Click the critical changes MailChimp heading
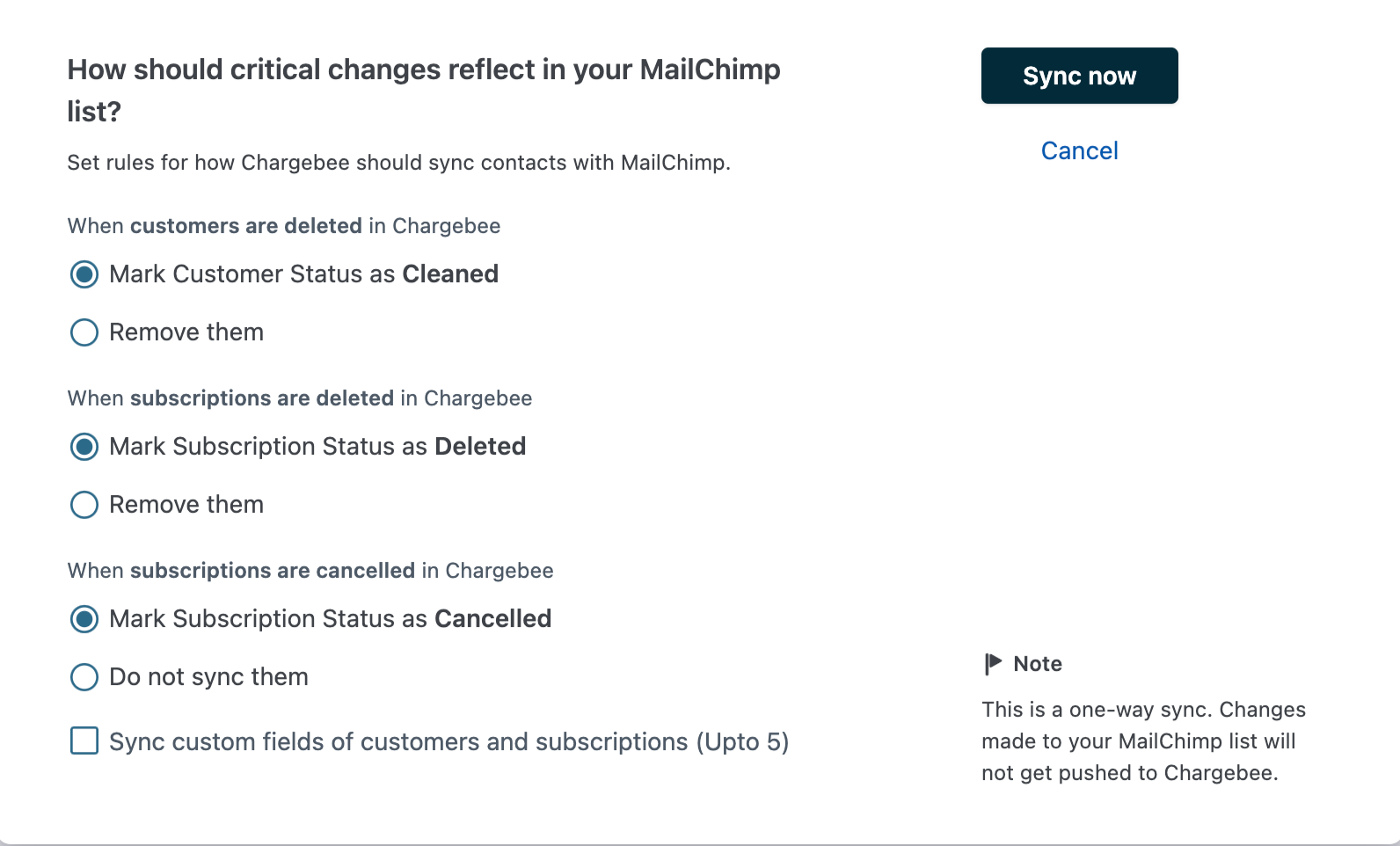Screen dimensions: 1400x846 point(423,70)
